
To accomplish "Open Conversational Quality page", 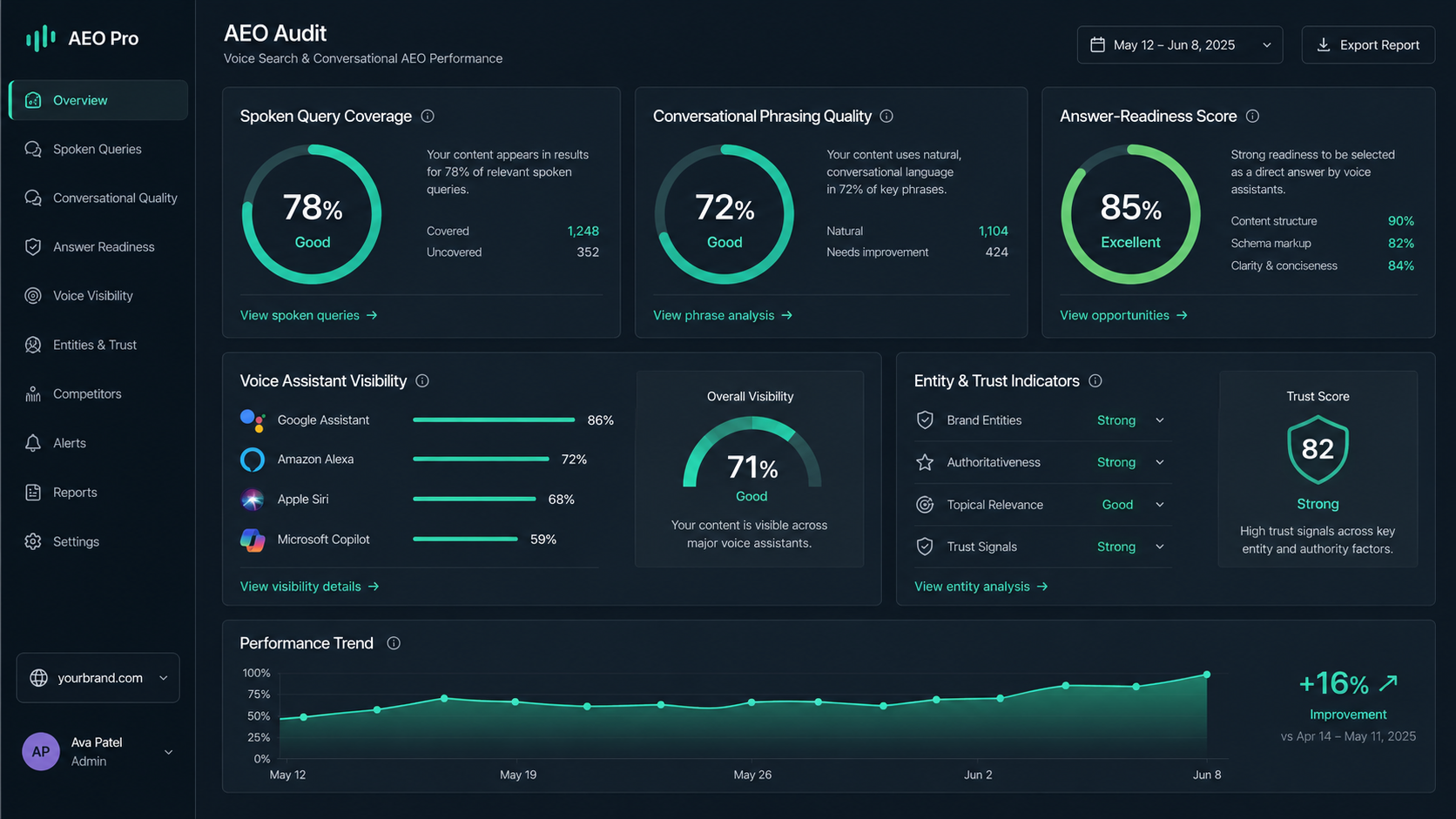I will (98, 198).
